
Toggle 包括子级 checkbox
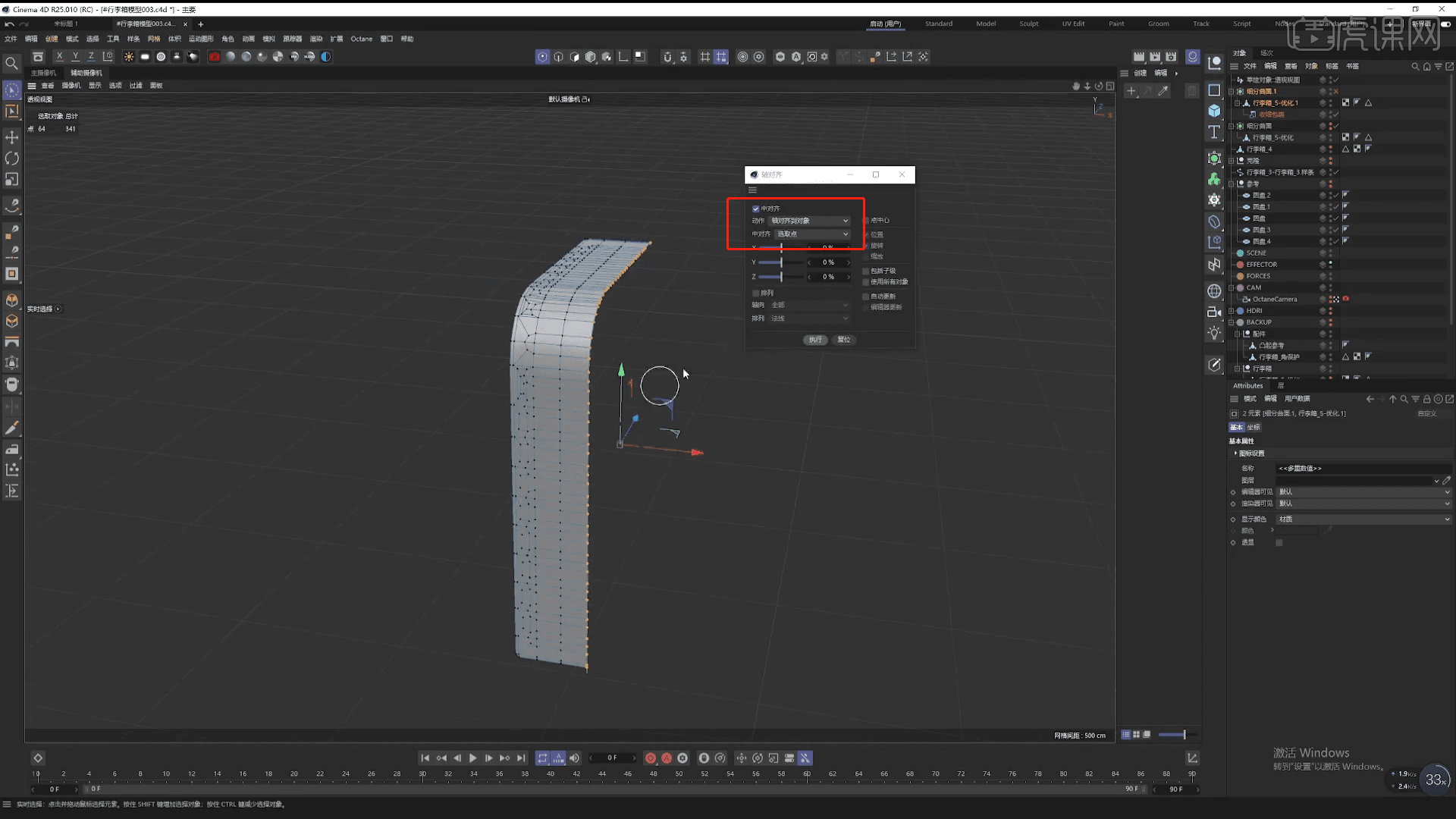(x=866, y=271)
